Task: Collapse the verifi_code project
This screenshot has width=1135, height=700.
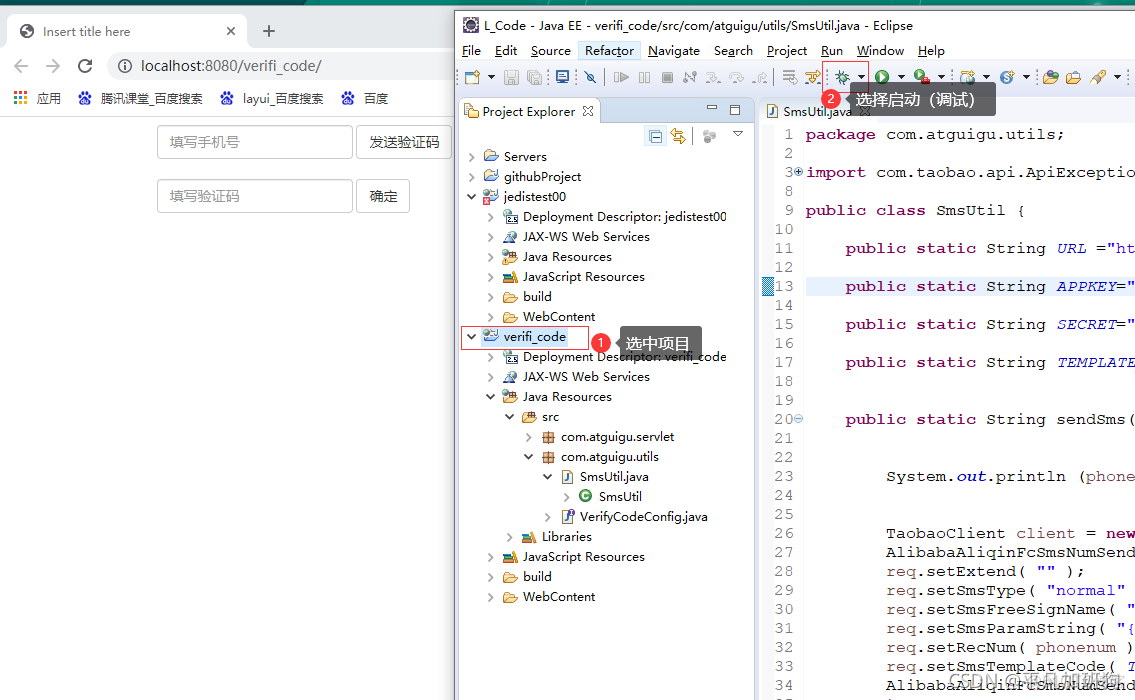Action: point(471,337)
